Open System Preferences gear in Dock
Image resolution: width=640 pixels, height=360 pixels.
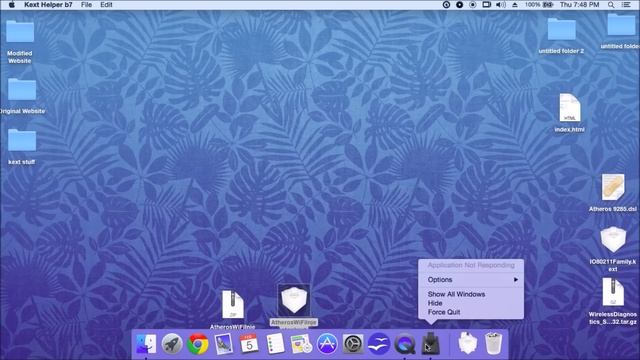pos(353,344)
